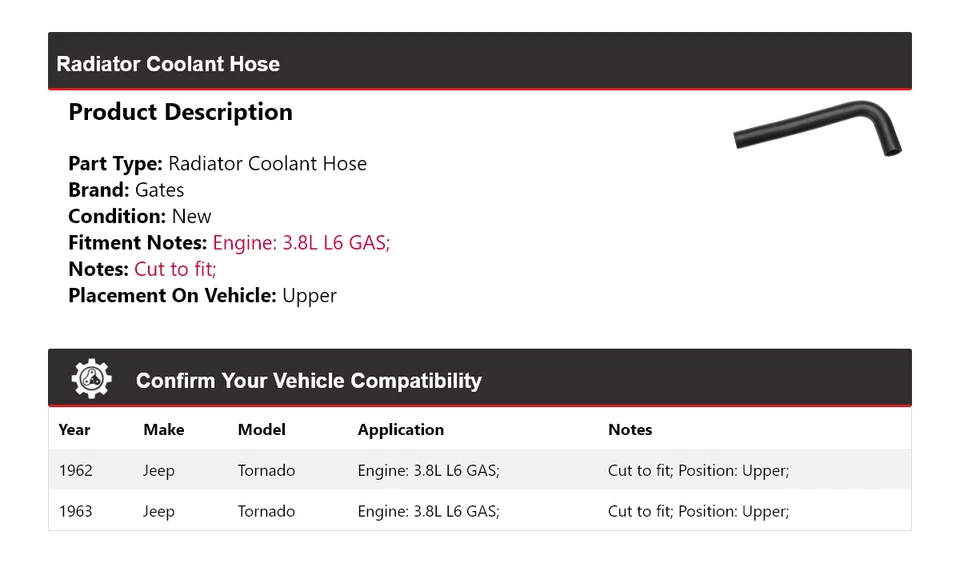This screenshot has height=563, width=960.
Task: Click the Radiator Coolant Hose header
Action: pyautogui.click(x=168, y=64)
